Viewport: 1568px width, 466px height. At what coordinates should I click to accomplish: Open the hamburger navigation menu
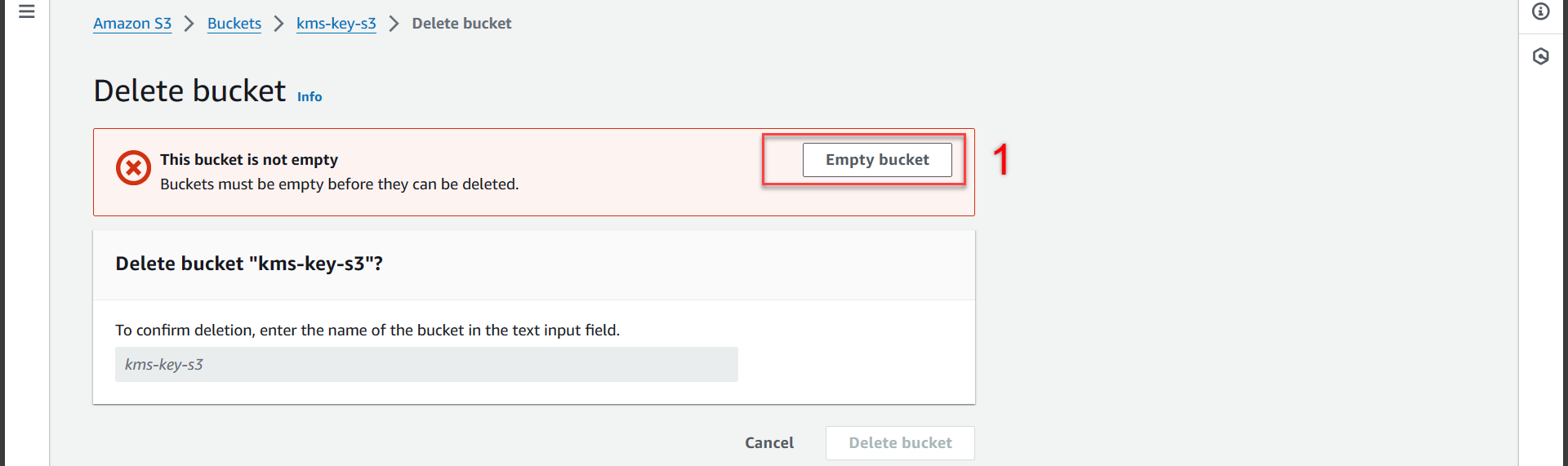(x=27, y=11)
